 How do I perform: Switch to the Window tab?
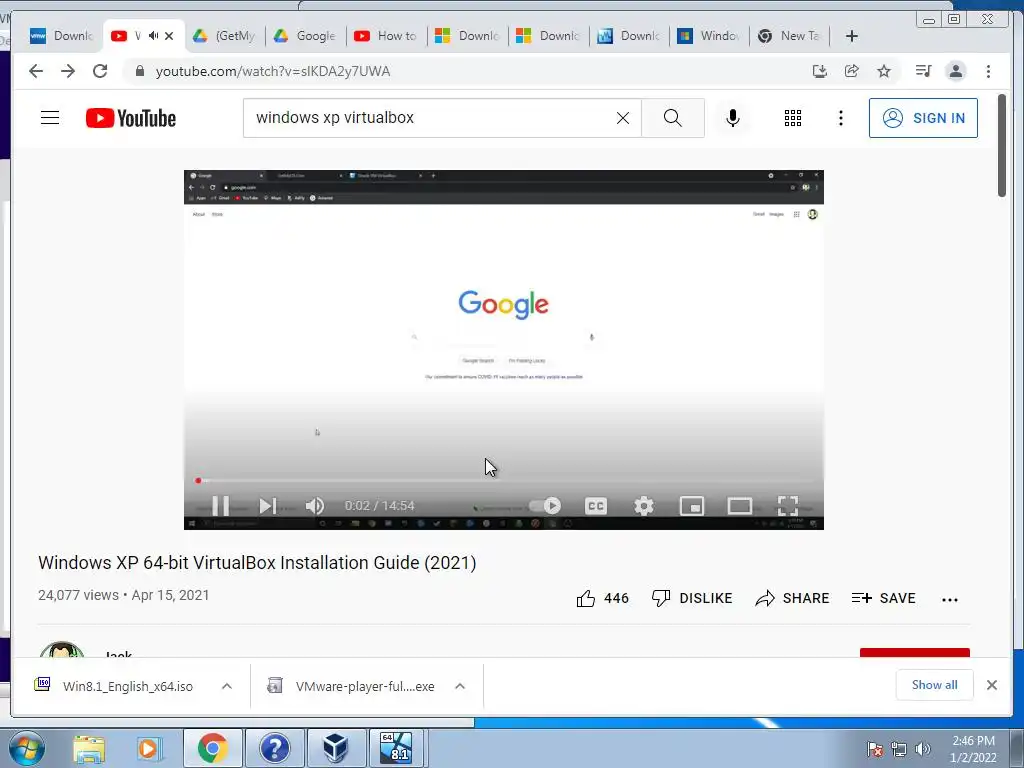pyautogui.click(x=709, y=36)
